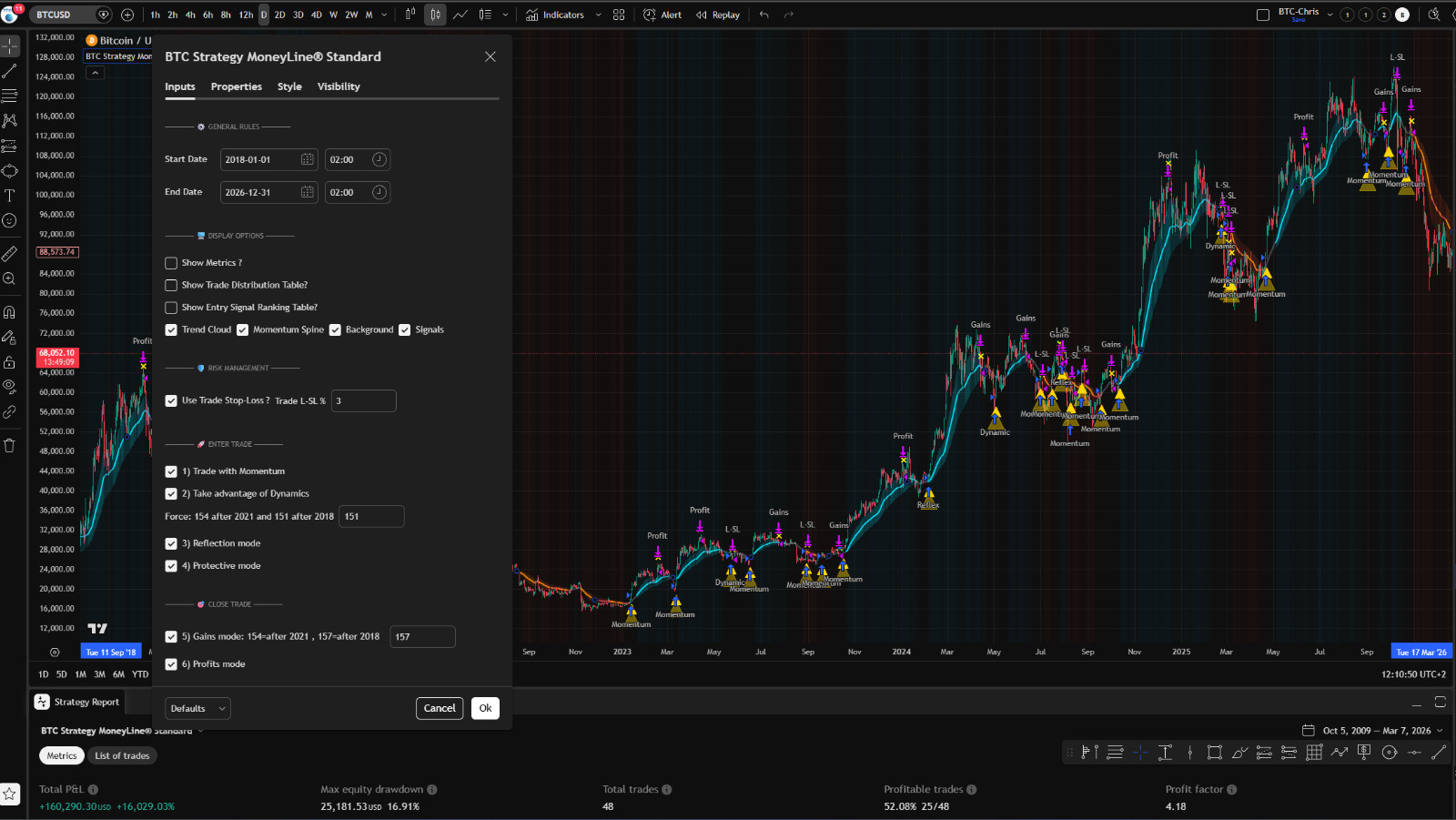
Task: Toggle magnet mode
Action: (10, 312)
